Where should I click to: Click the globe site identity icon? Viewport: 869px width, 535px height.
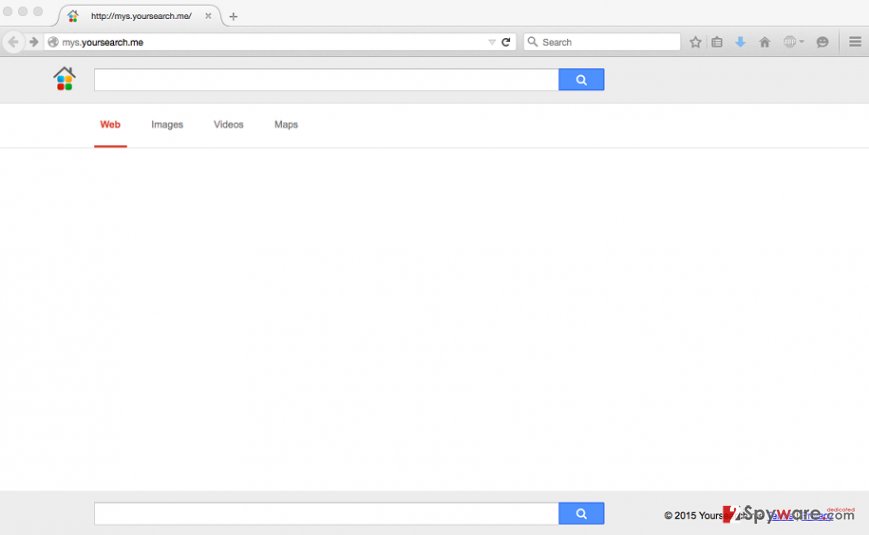coord(53,42)
